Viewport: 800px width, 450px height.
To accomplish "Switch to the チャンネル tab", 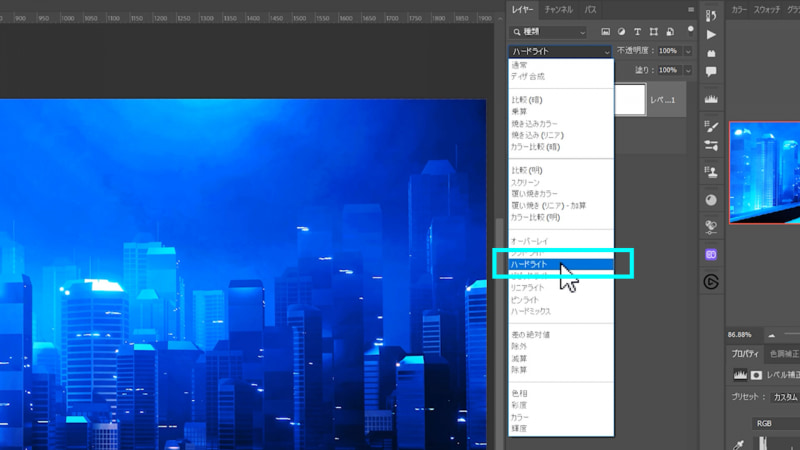I will coord(559,10).
